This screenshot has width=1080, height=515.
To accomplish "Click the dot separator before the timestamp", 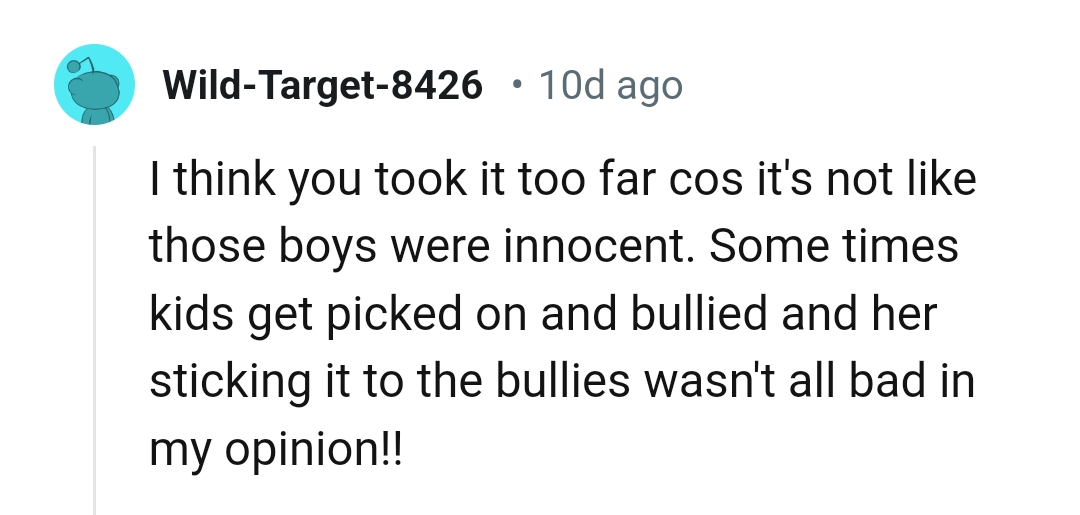I will pyautogui.click(x=515, y=85).
